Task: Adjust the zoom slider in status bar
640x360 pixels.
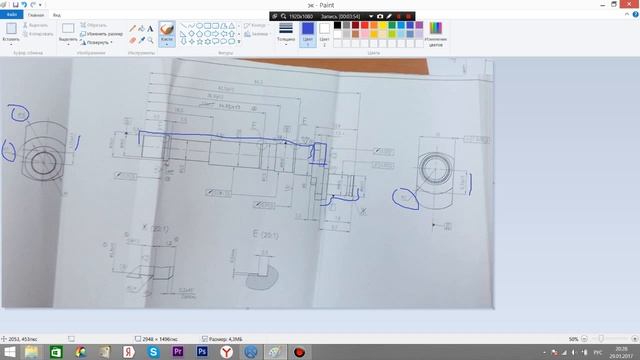Action: click(601, 339)
